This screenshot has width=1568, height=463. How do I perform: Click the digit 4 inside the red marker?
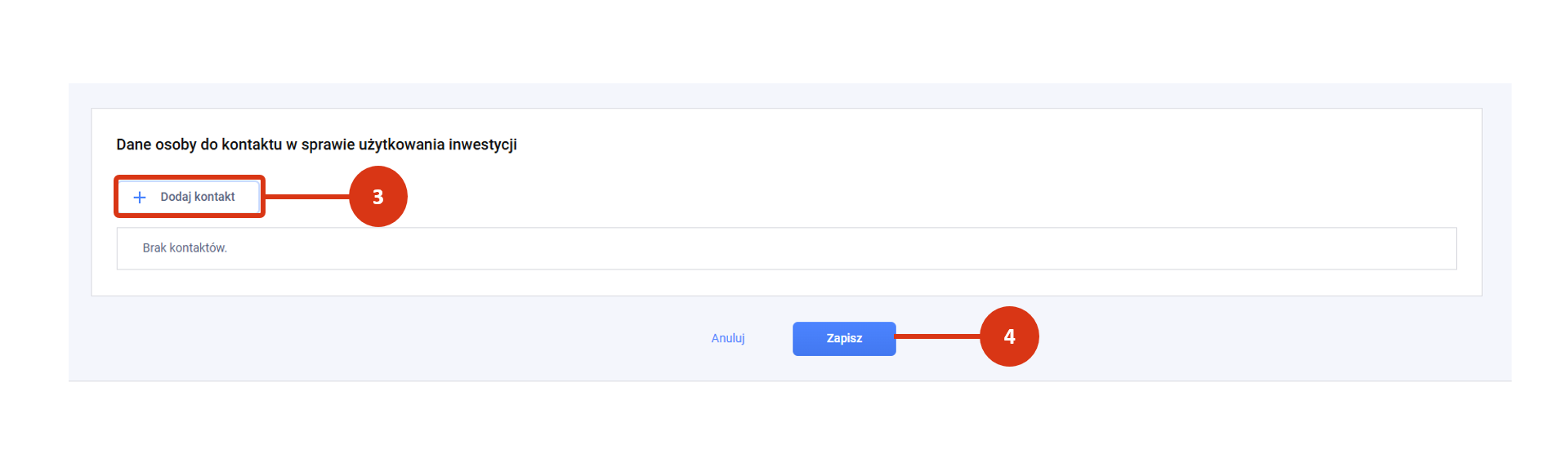point(1009,336)
